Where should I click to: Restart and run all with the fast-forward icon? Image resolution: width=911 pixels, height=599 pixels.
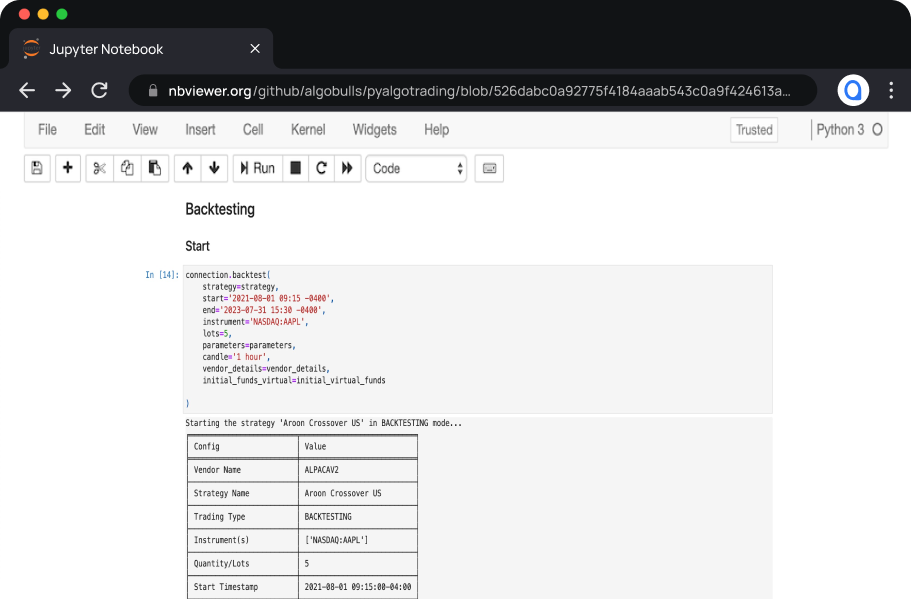pos(347,168)
